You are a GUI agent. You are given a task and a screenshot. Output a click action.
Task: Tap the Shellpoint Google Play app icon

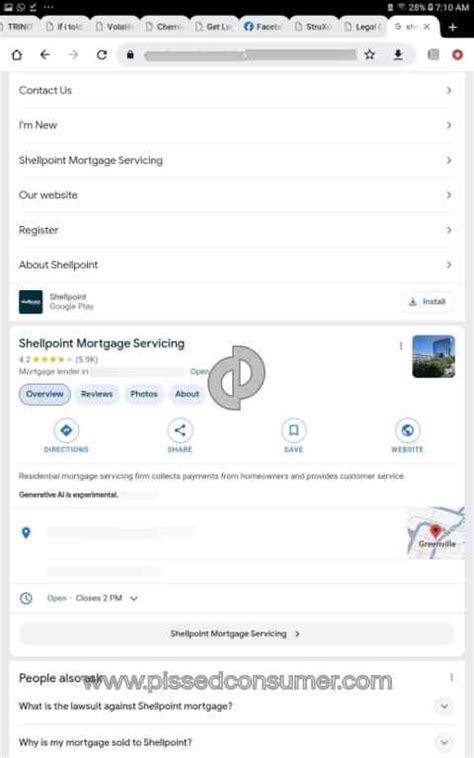coord(30,302)
